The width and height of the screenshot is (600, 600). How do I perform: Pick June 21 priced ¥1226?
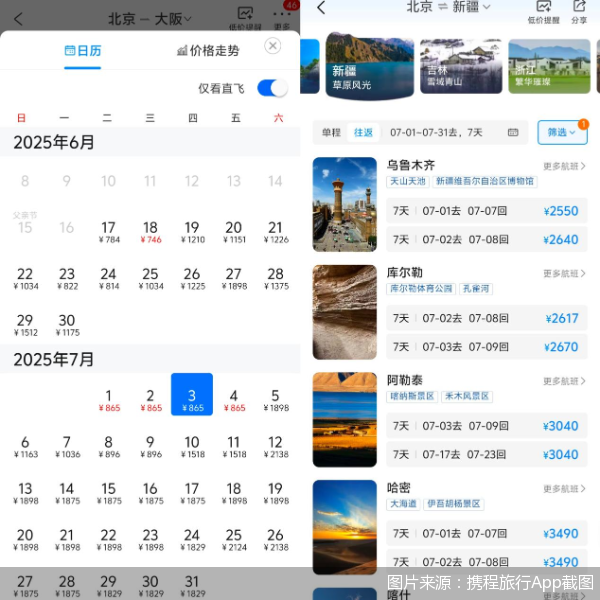tap(276, 232)
